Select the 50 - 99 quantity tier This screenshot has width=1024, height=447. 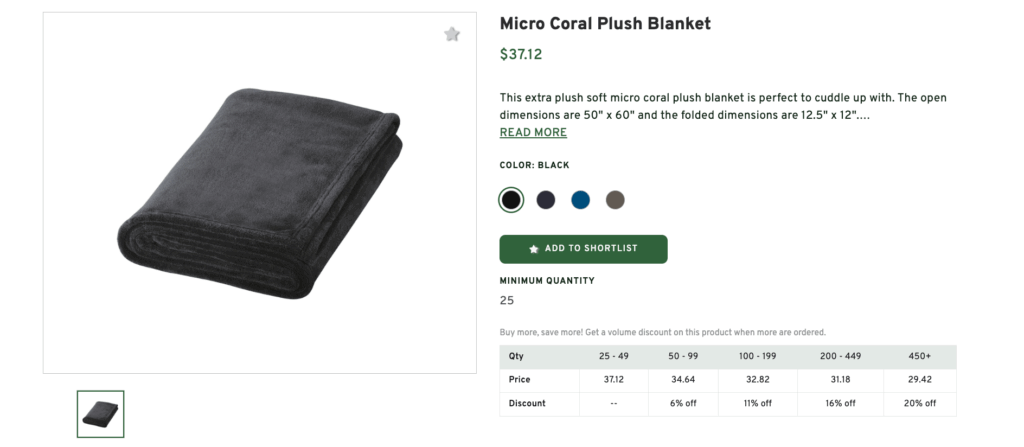point(683,356)
